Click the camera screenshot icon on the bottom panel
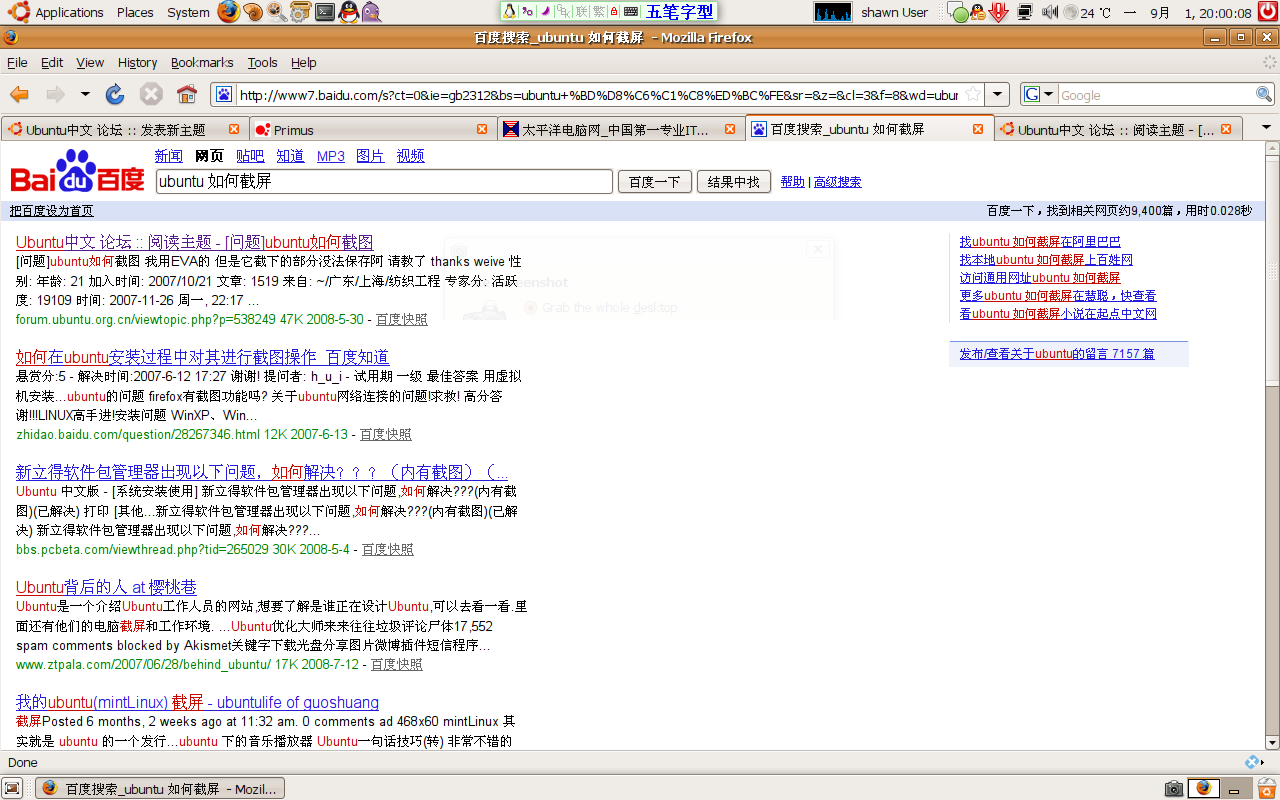 (1174, 788)
